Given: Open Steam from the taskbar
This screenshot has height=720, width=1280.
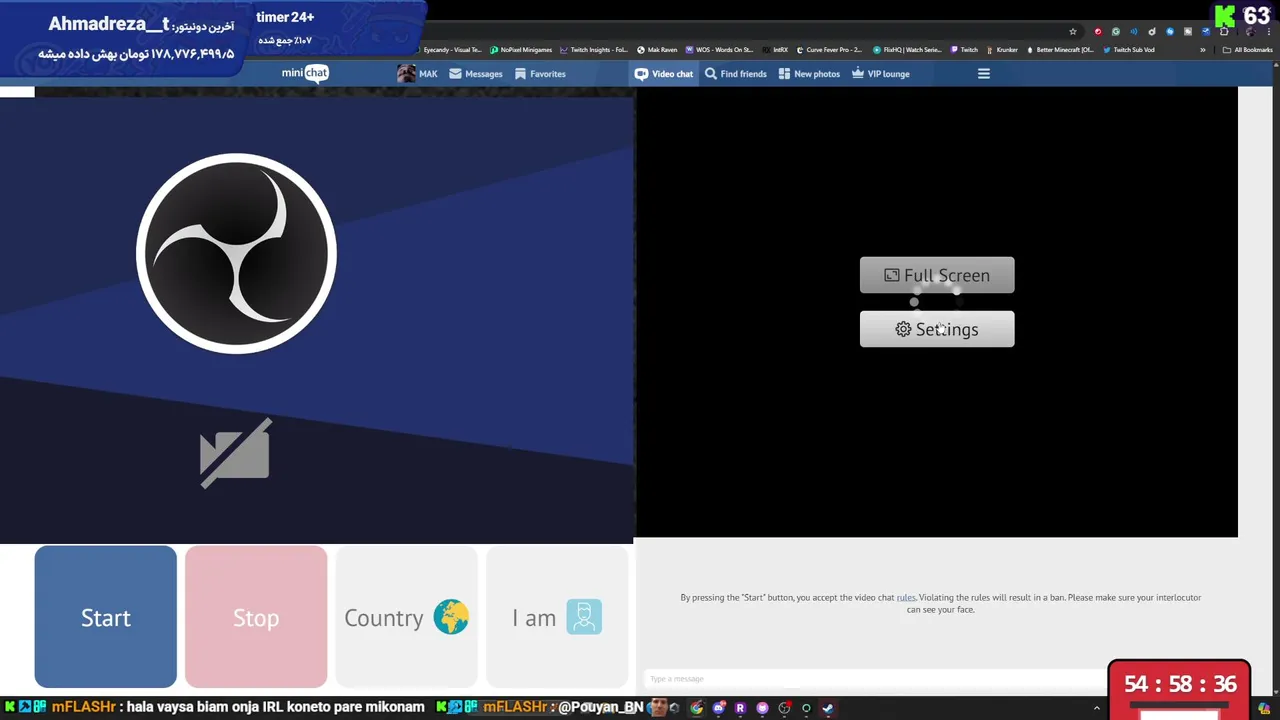Looking at the screenshot, I should 828,708.
